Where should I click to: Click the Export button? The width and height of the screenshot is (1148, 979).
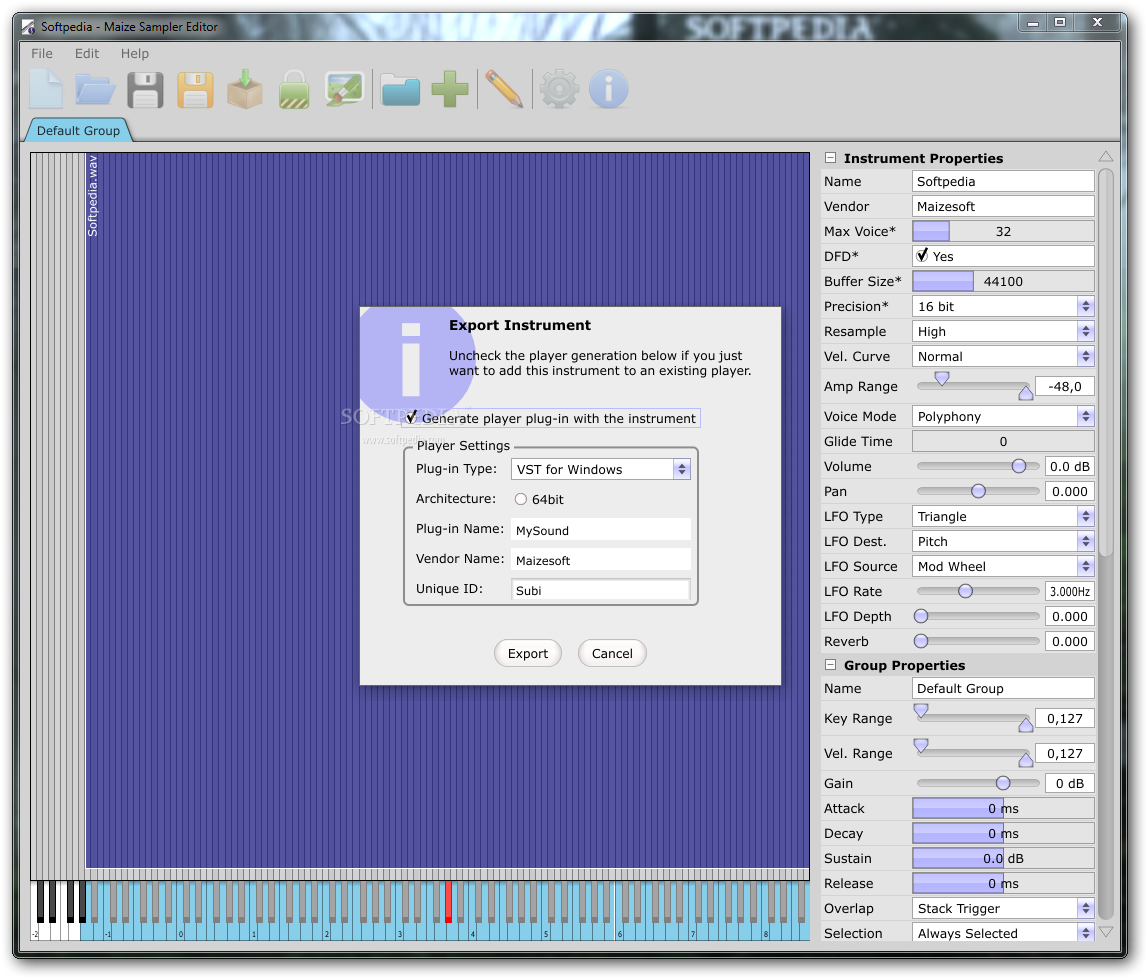[x=528, y=653]
